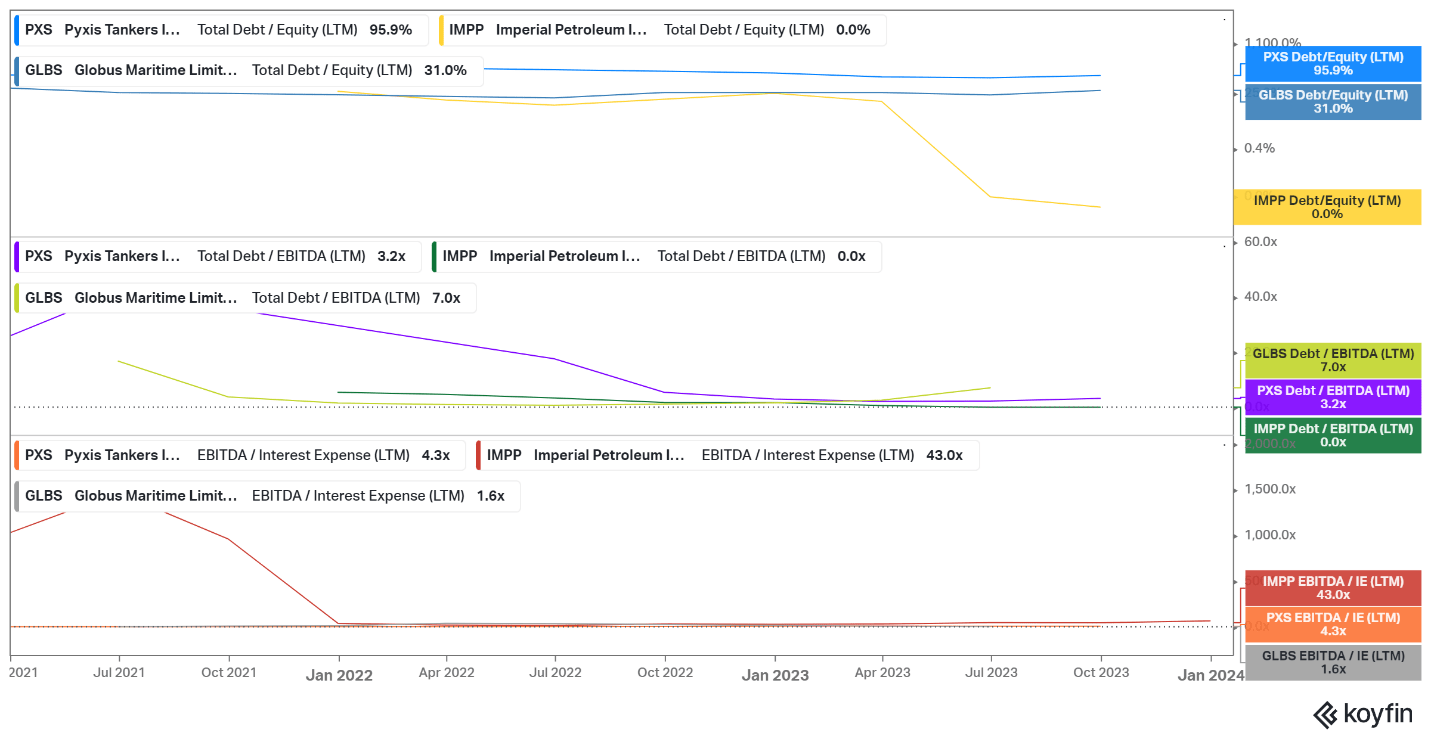Select the GLBS Total Debt / Equity legend entry
The image size is (1431, 739).
coord(247,71)
